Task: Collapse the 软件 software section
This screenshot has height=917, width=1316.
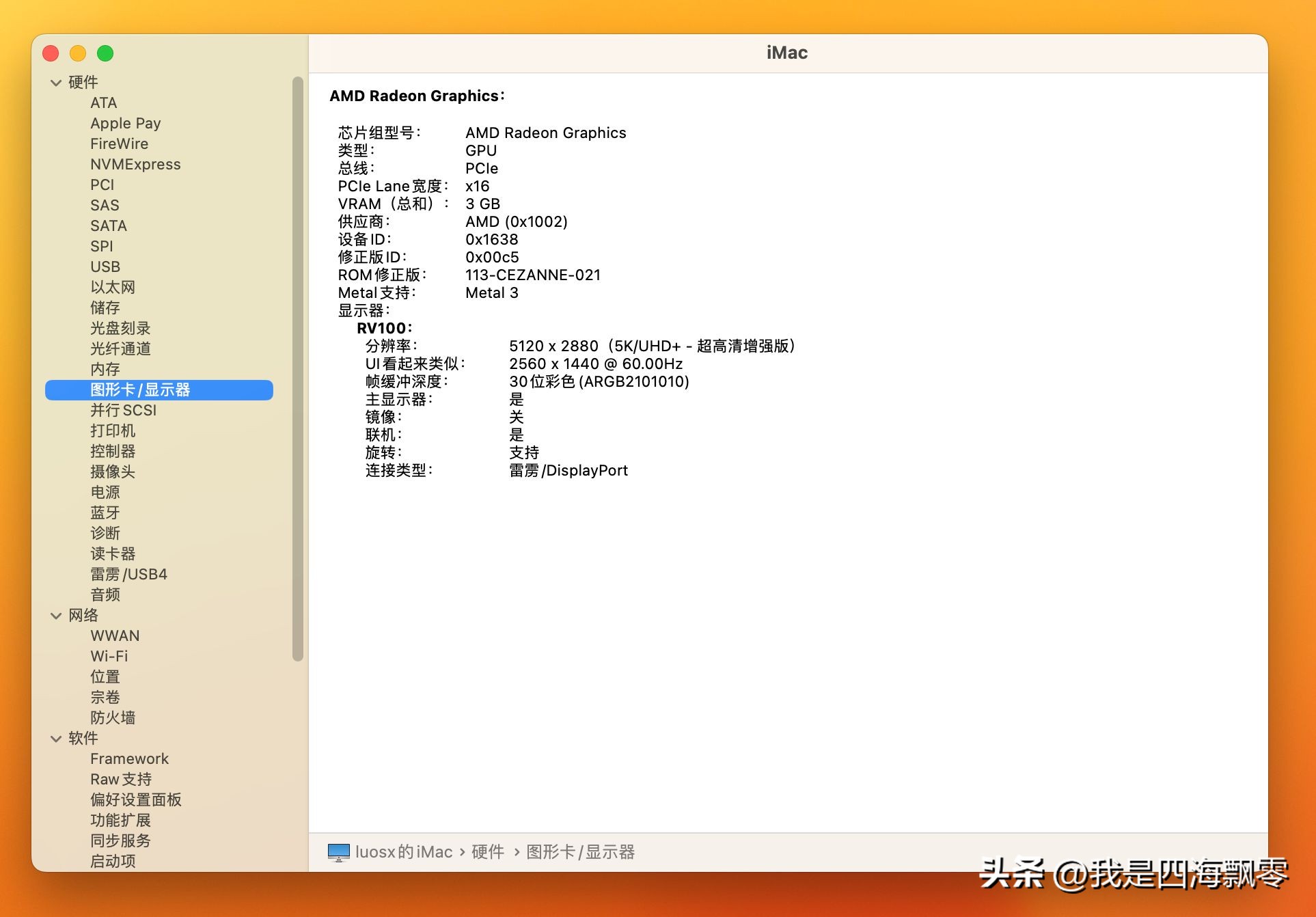Action: point(56,739)
